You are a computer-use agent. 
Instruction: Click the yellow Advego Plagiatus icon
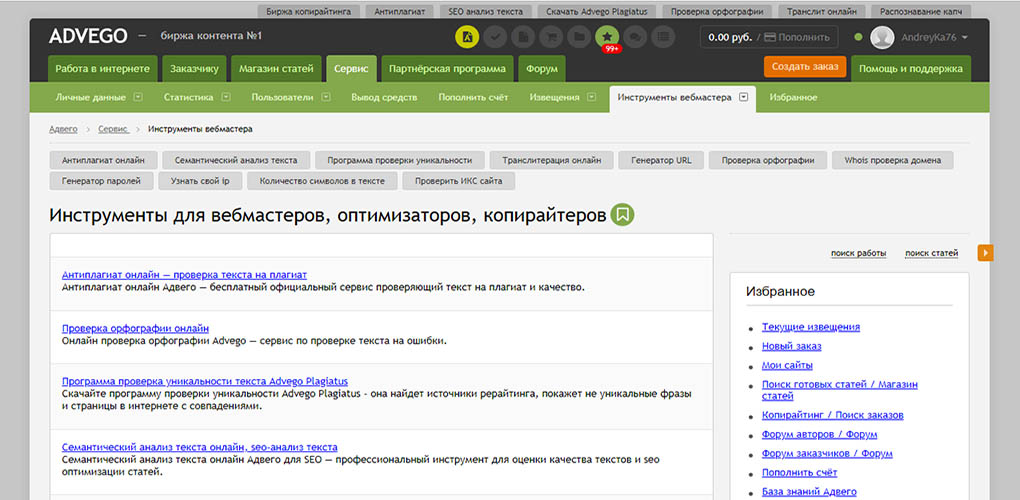pyautogui.click(x=467, y=37)
